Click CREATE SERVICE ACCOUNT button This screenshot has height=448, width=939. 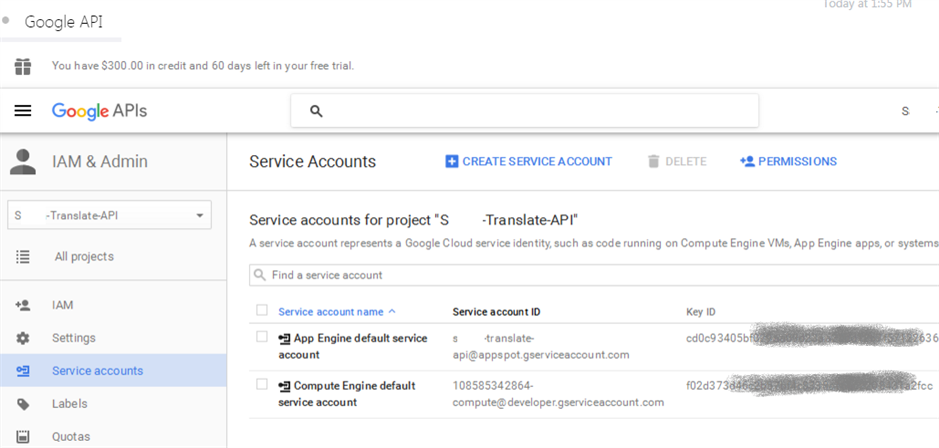click(529, 162)
